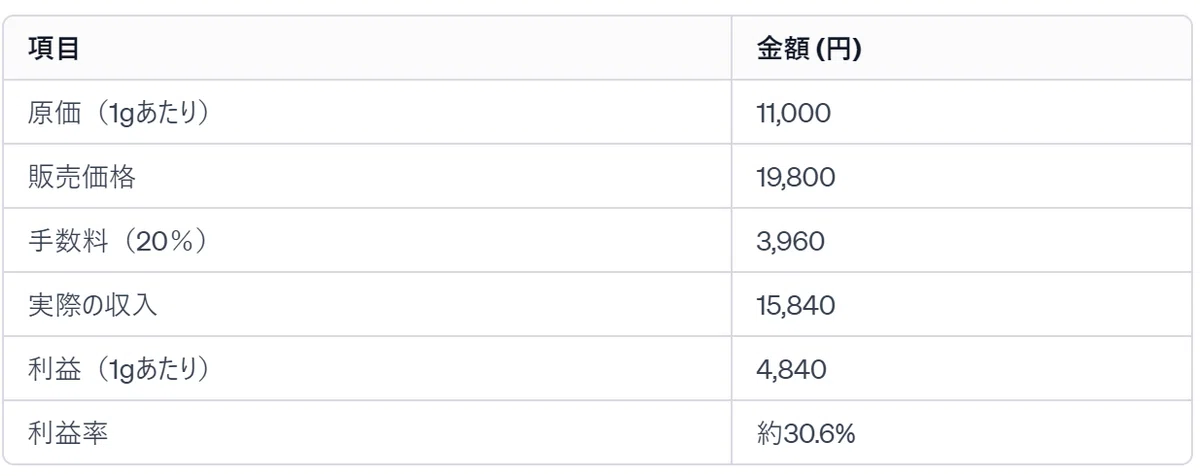1200x476 pixels.
Task: Click the 利益率 row label
Action: [68, 433]
